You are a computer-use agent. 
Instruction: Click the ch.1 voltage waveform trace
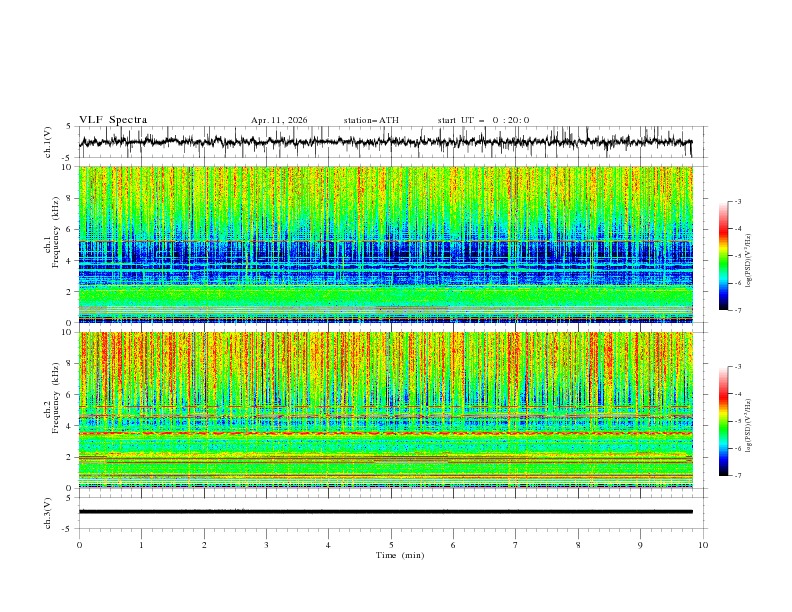(385, 142)
